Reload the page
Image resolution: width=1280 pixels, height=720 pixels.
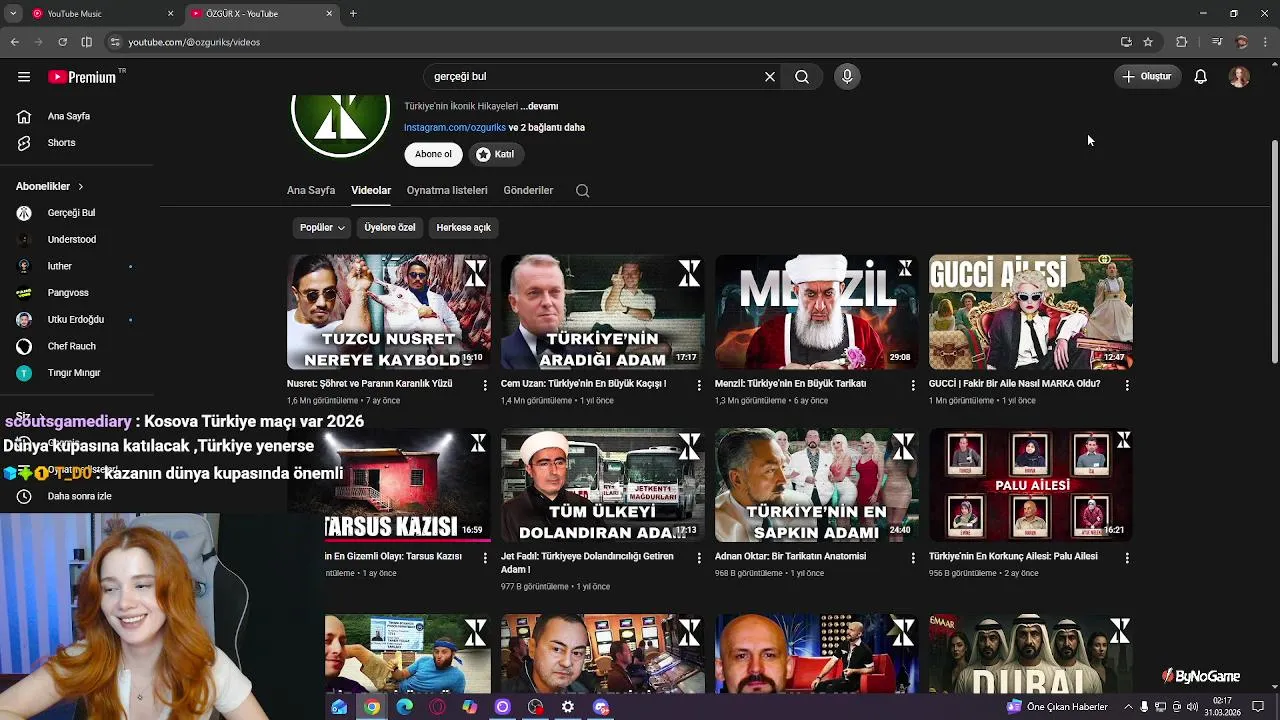[x=62, y=42]
